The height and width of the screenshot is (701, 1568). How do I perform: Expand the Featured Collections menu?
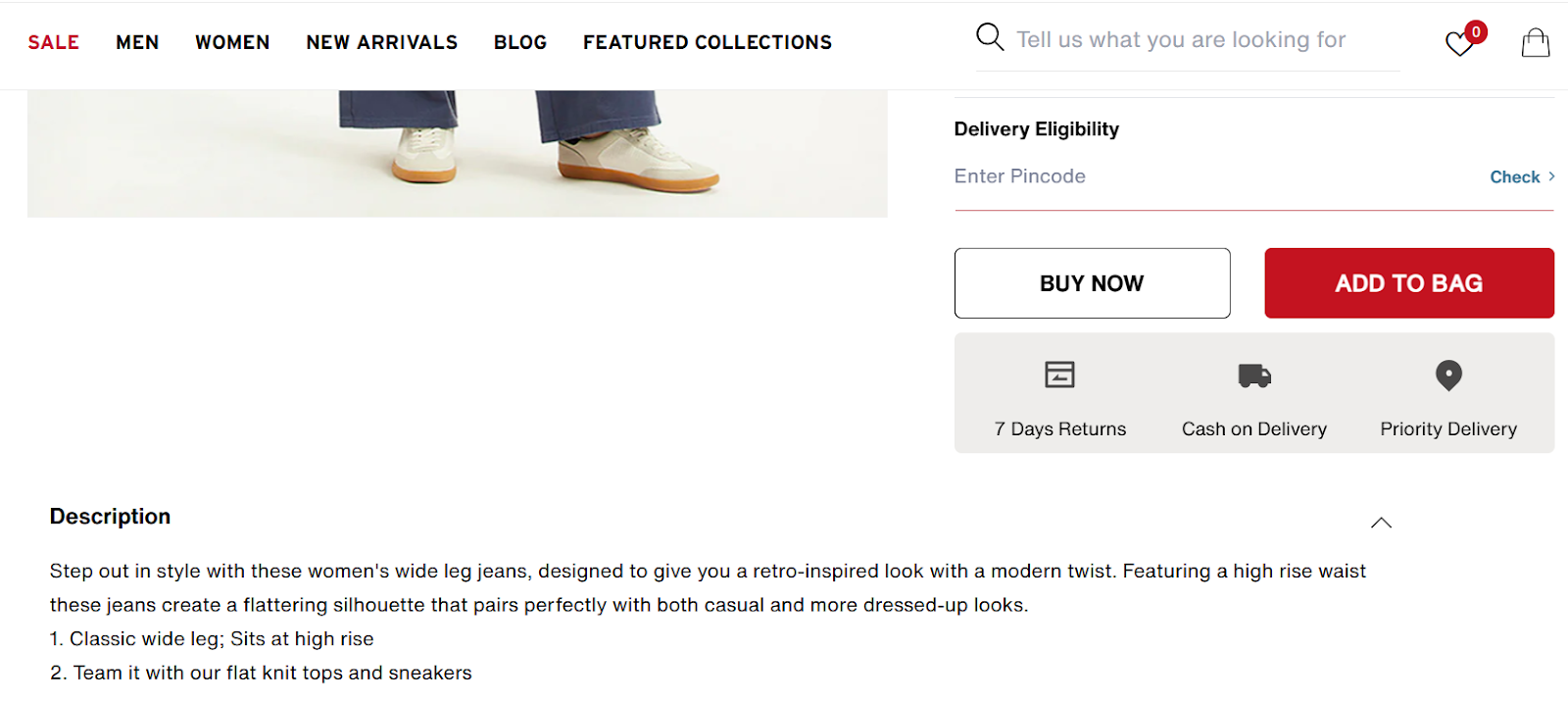click(x=707, y=42)
